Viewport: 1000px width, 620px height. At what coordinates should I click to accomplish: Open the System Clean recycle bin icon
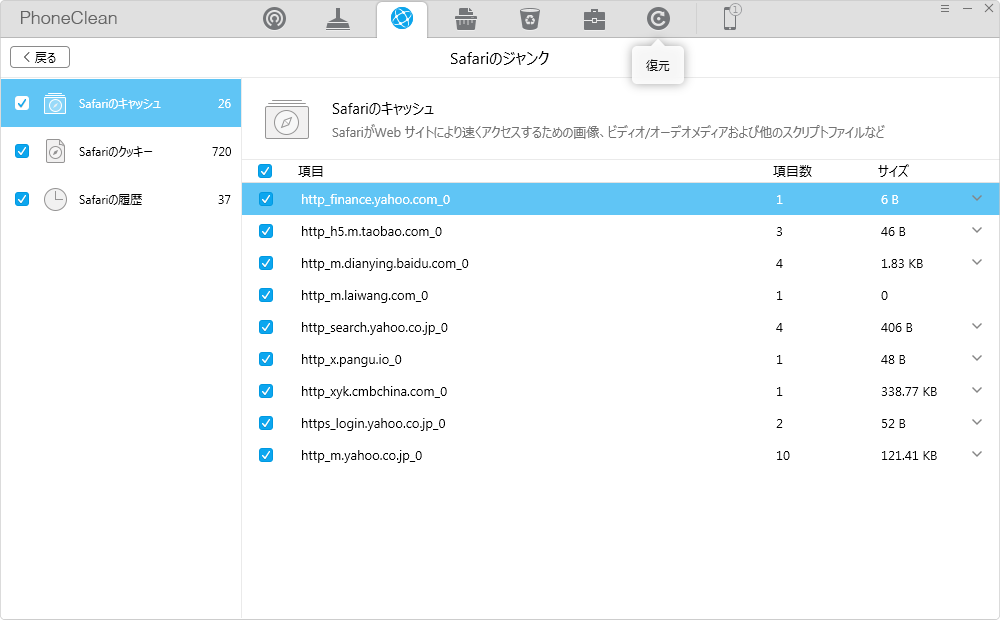pyautogui.click(x=530, y=19)
